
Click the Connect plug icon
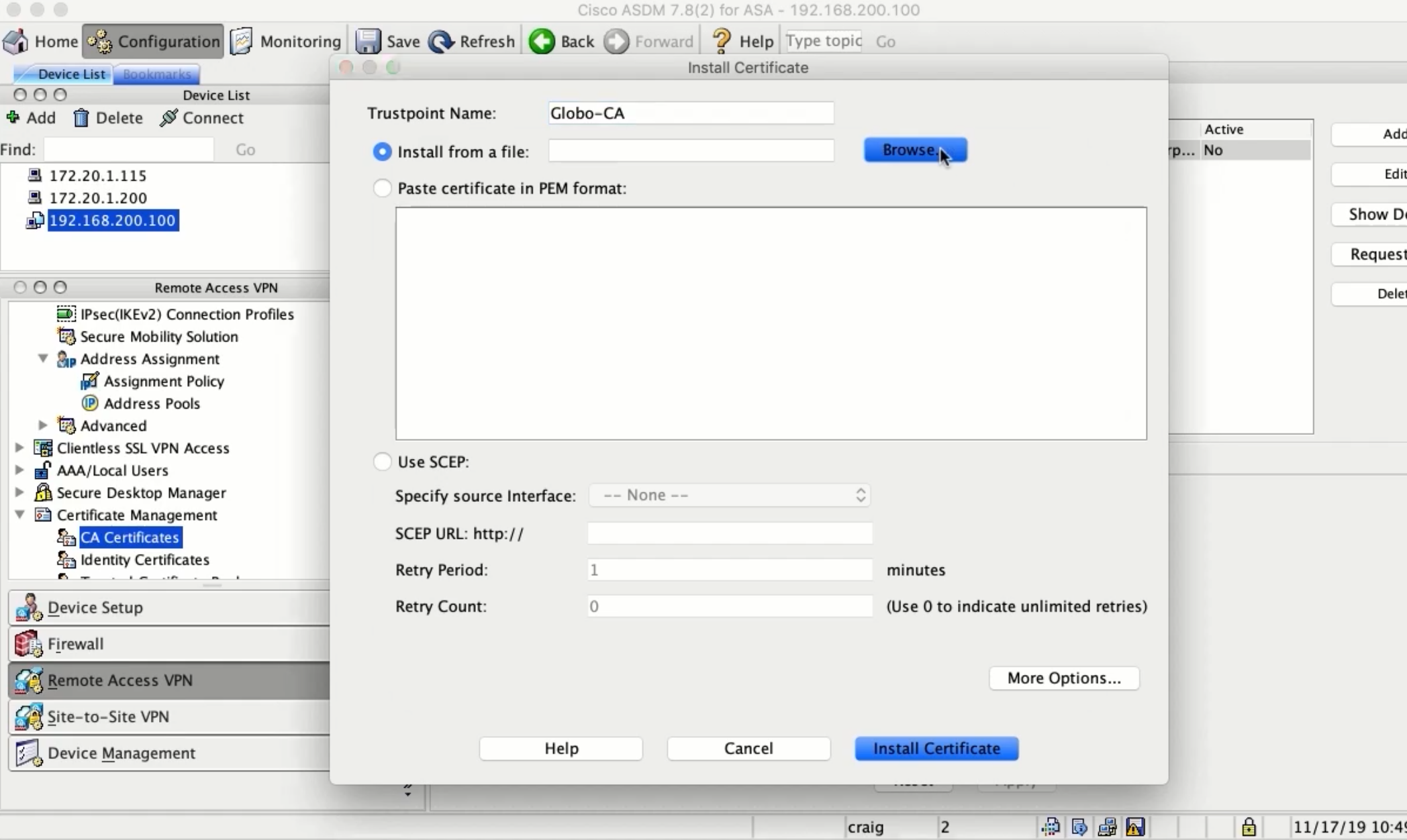(168, 117)
